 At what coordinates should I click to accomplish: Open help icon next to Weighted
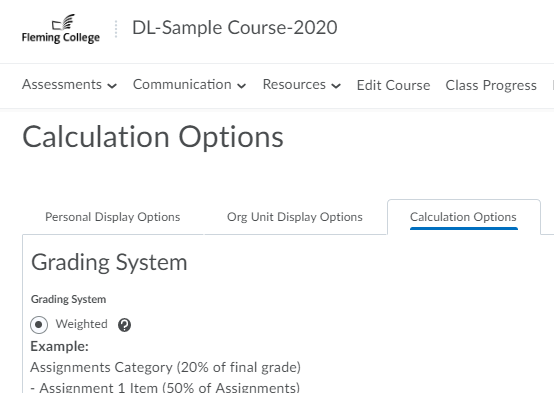coord(124,325)
